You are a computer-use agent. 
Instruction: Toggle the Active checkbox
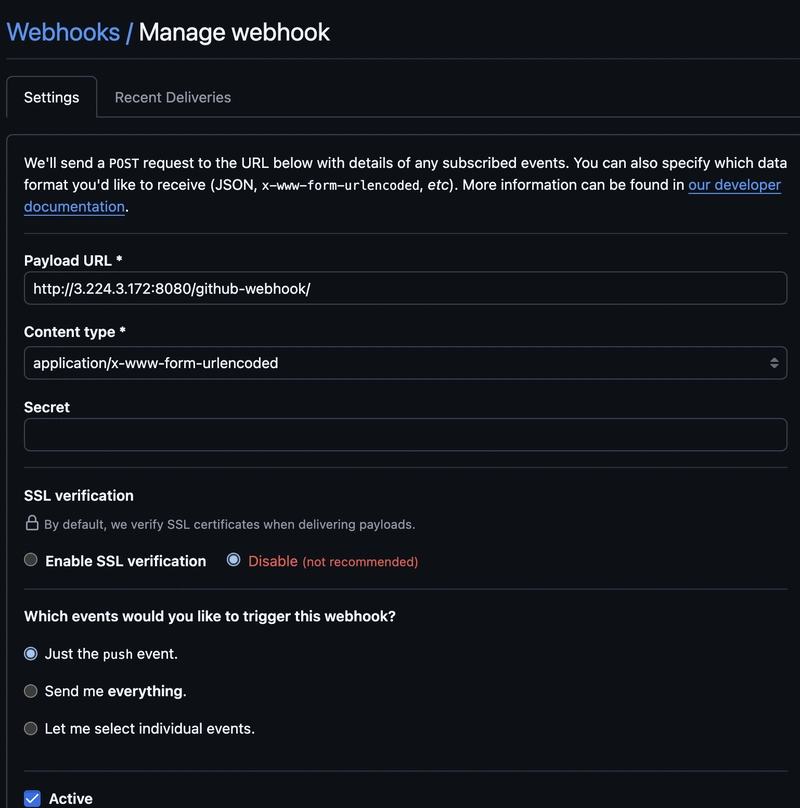click(x=32, y=798)
